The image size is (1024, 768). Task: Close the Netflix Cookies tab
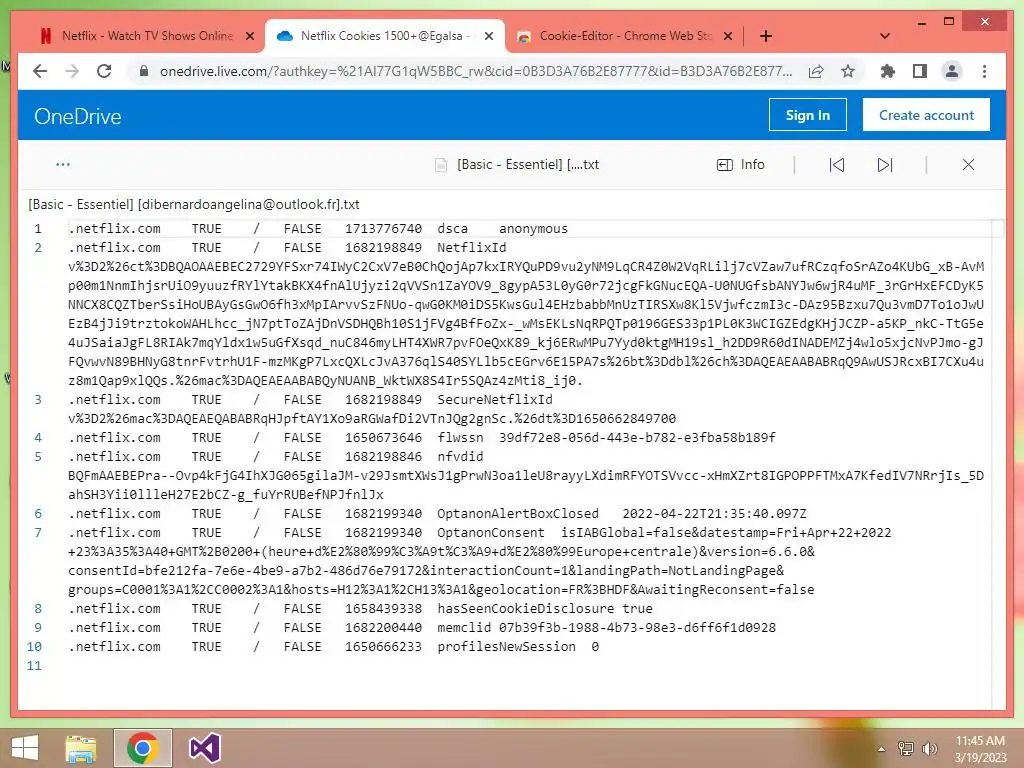[488, 36]
